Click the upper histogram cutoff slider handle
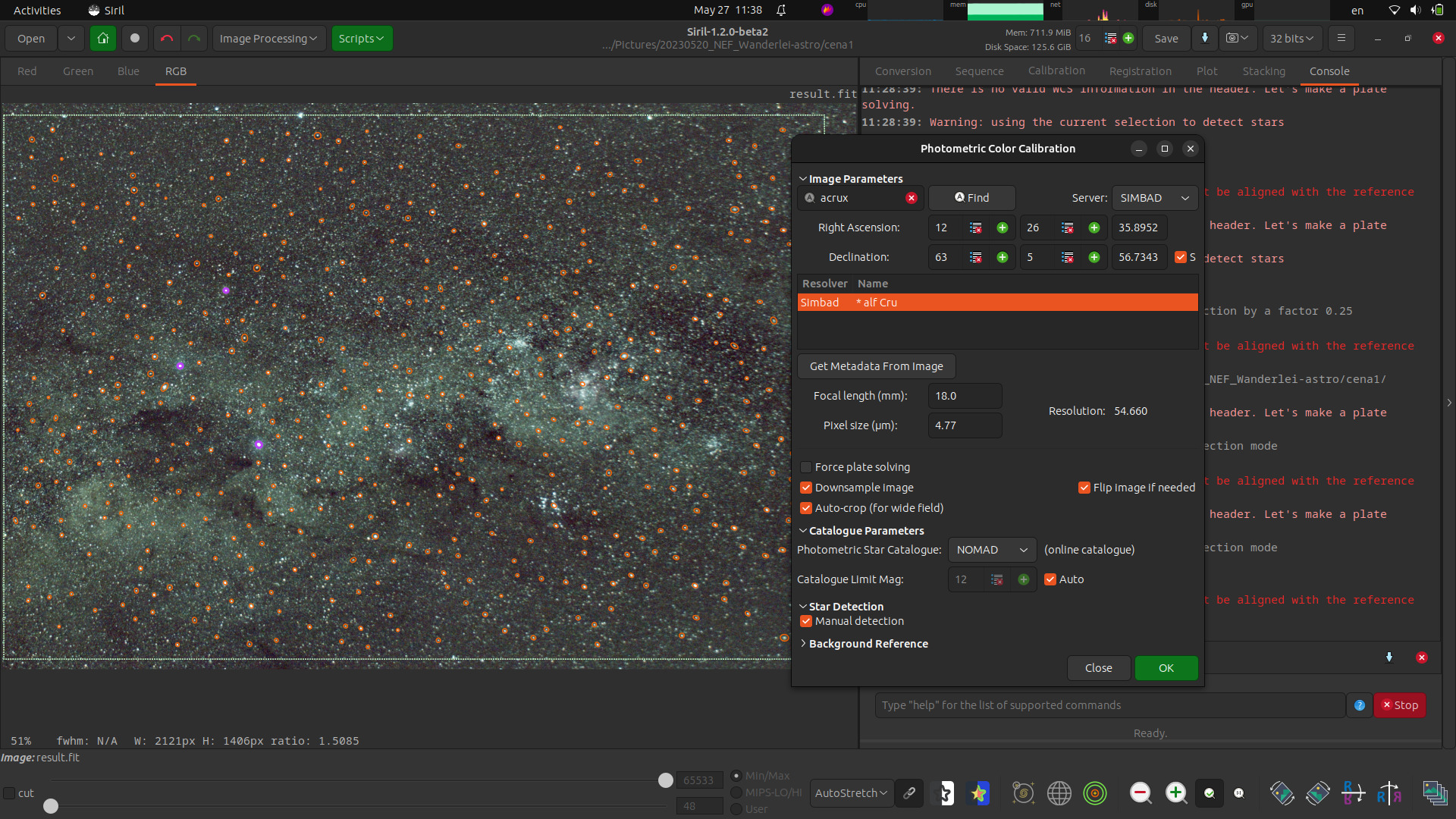1456x819 pixels. (x=666, y=780)
